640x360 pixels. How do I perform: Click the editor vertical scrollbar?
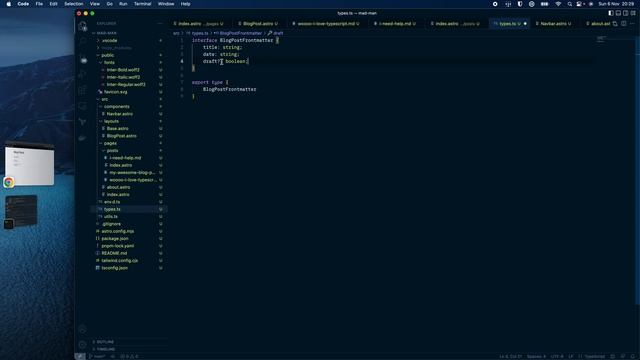[637, 169]
